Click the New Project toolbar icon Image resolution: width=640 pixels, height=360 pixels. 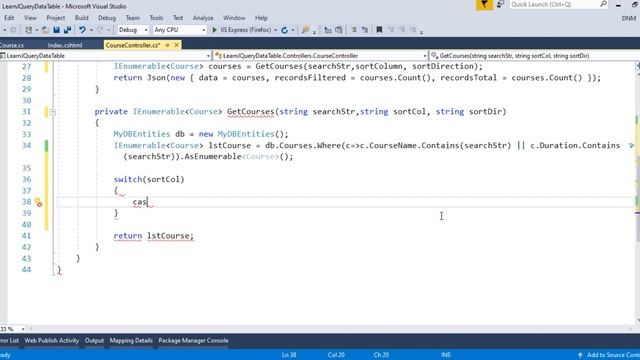pyautogui.click(x=29, y=30)
